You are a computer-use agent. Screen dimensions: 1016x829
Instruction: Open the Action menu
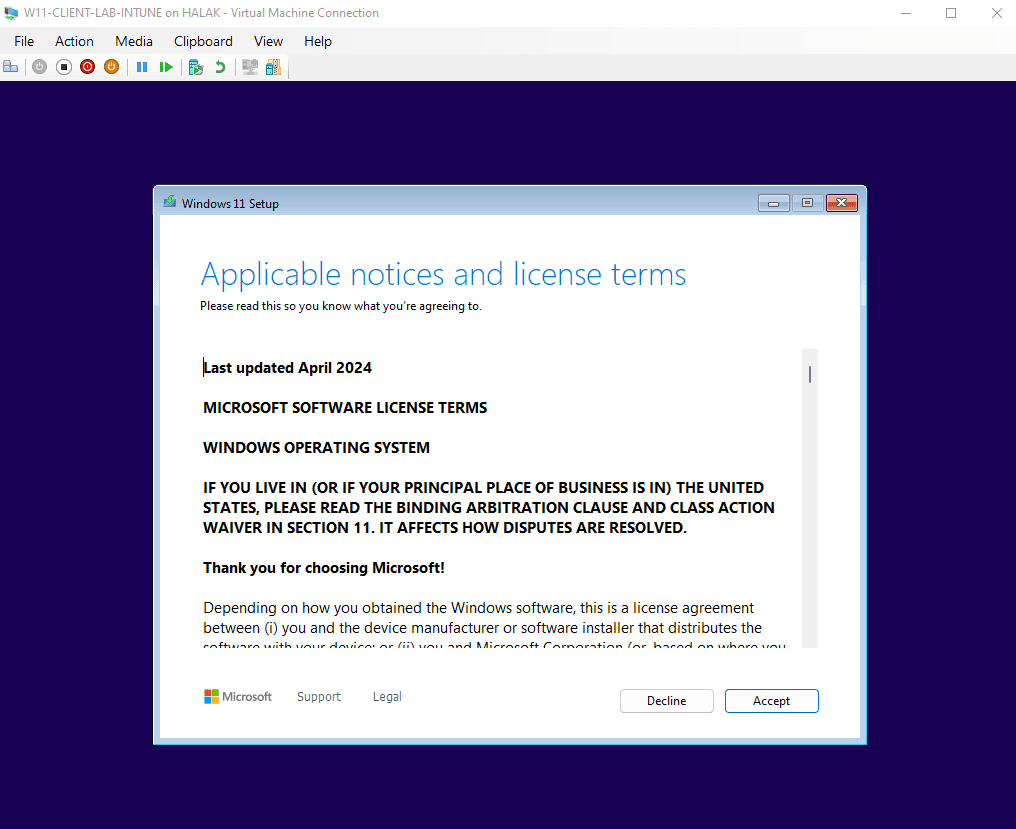[74, 41]
